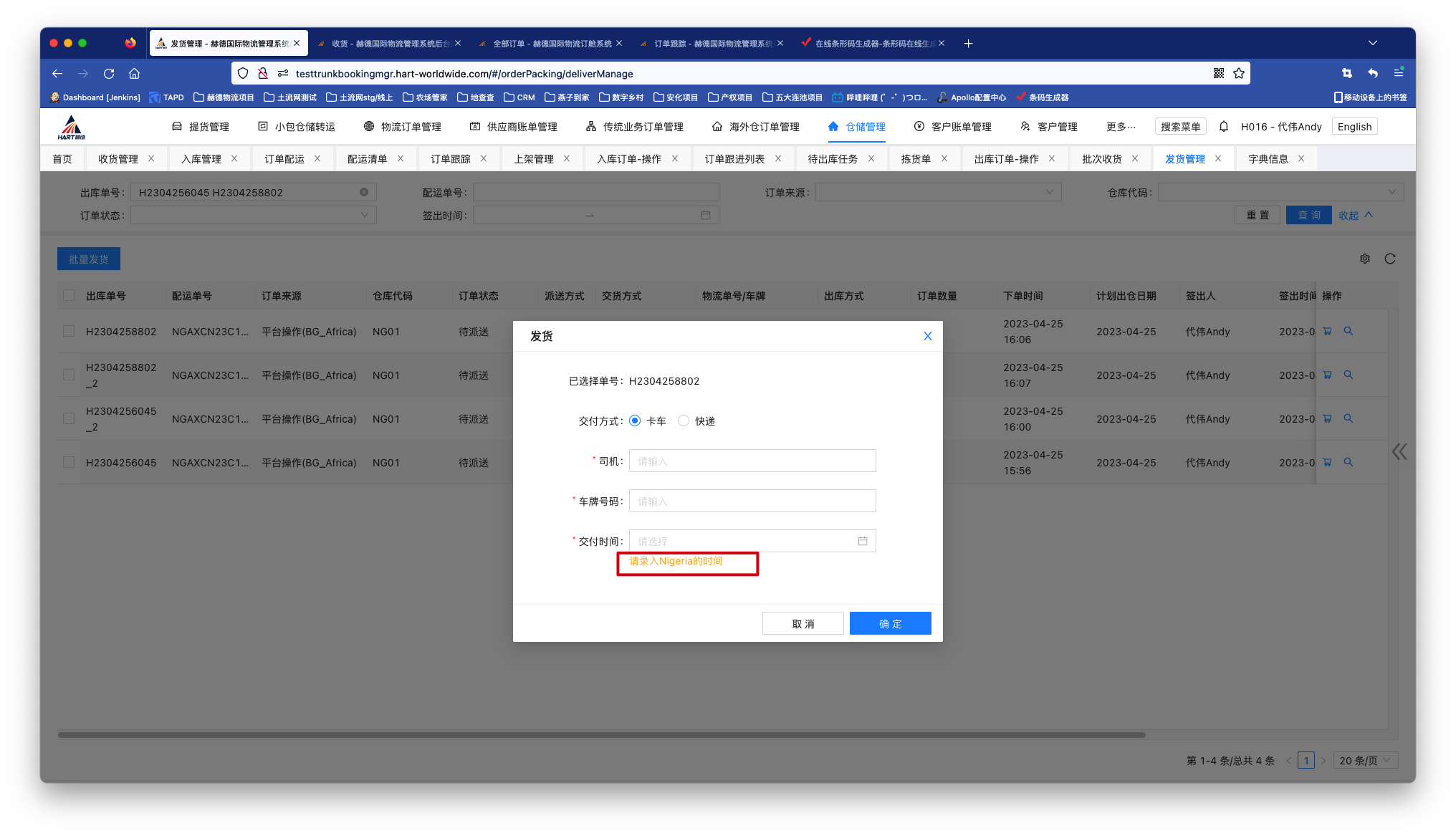This screenshot has width=1456, height=836.
Task: Check the select-all header checkbox
Action: (69, 295)
